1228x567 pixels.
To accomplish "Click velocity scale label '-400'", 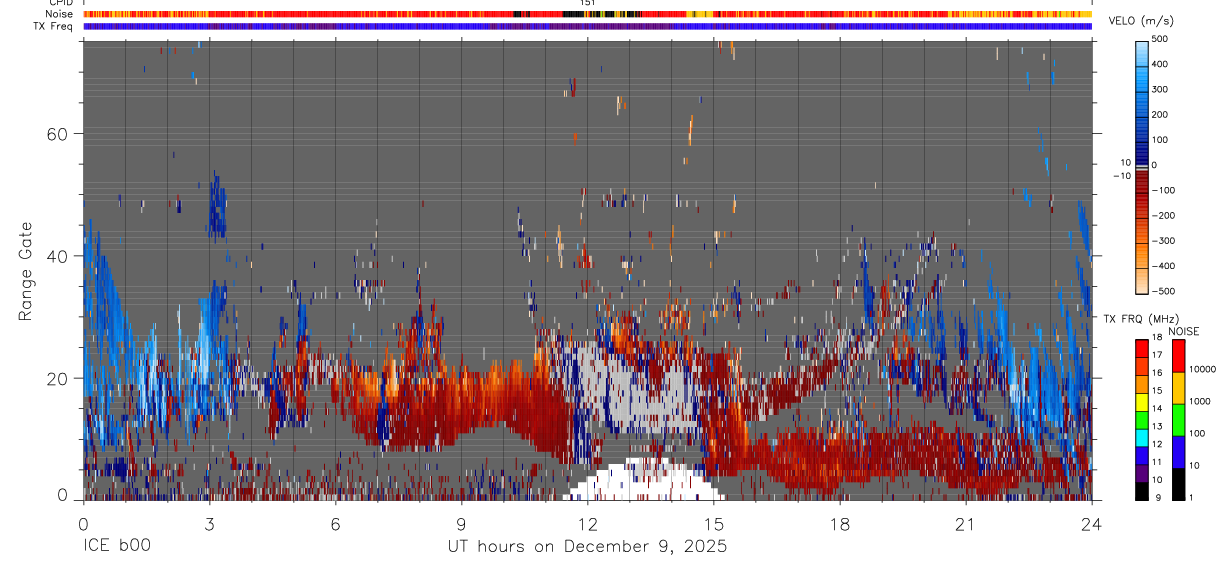I will (x=1163, y=266).
